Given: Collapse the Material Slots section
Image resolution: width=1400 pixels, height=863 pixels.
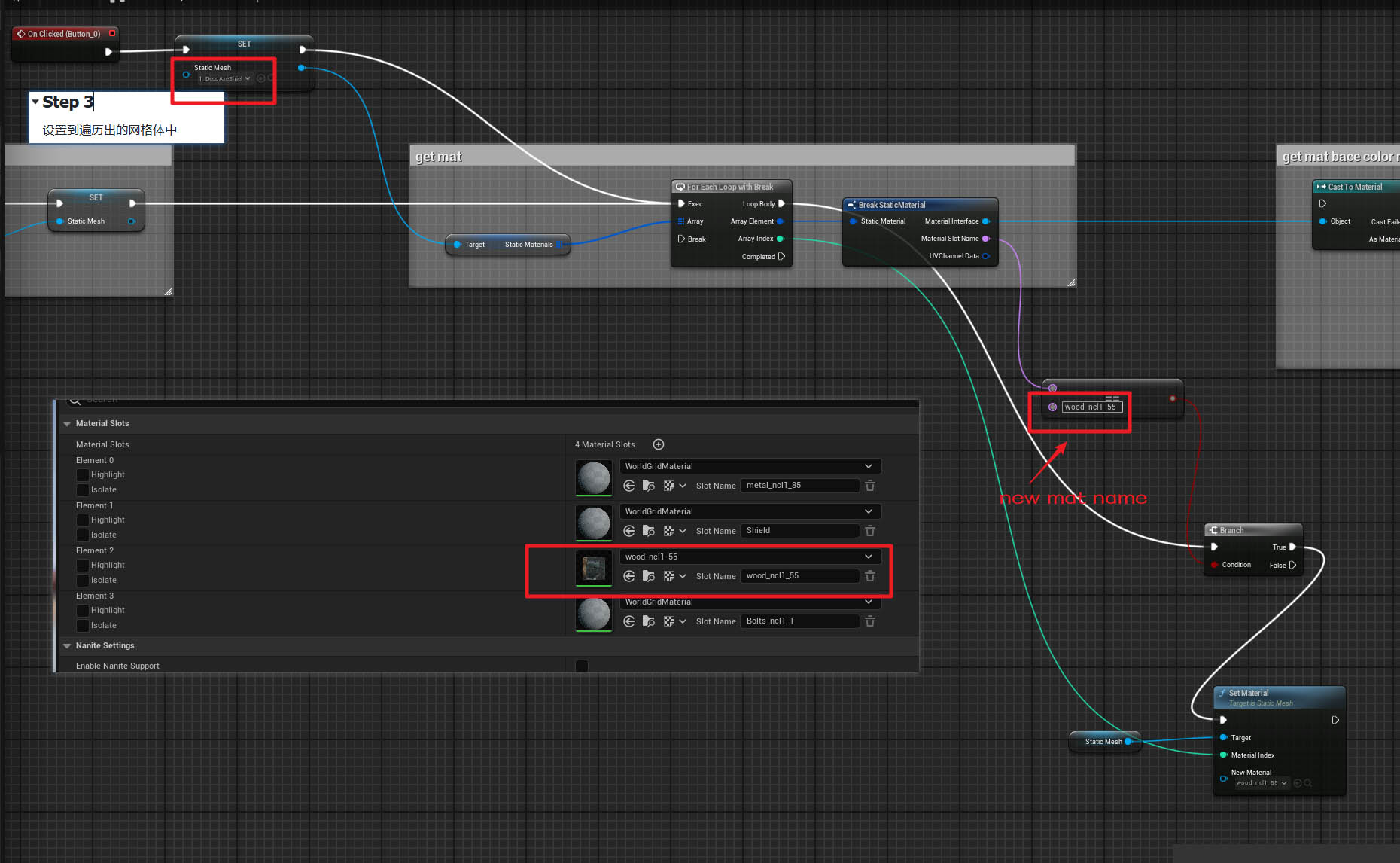Looking at the screenshot, I should (67, 423).
